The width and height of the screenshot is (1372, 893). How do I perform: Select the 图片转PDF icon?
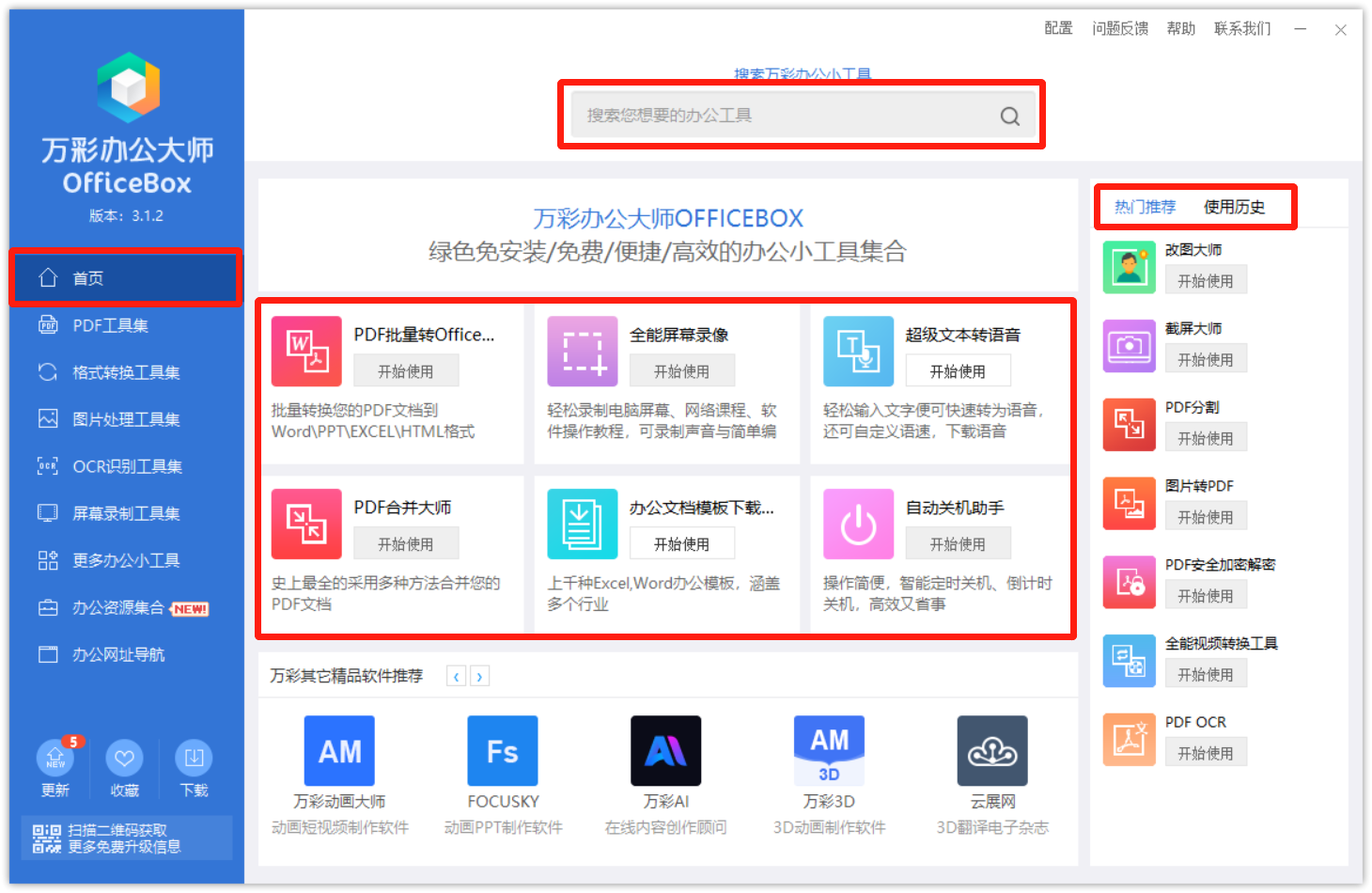click(1130, 504)
